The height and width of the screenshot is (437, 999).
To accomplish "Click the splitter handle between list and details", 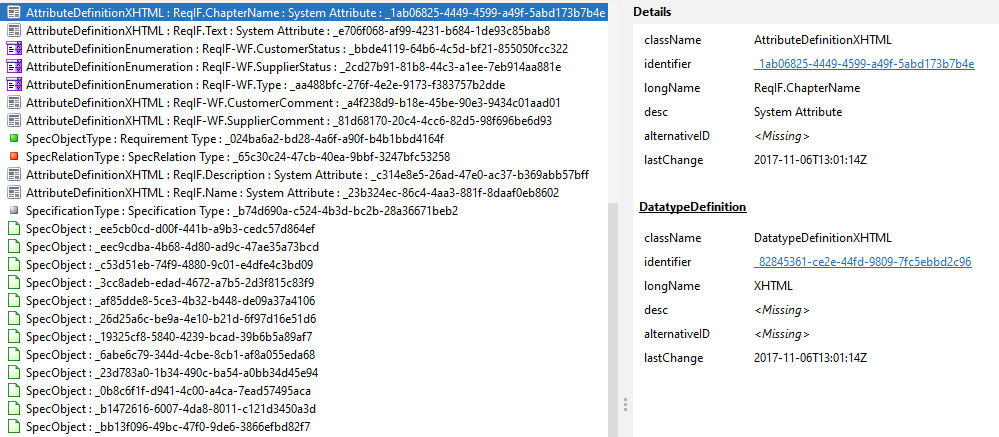I will (626, 403).
